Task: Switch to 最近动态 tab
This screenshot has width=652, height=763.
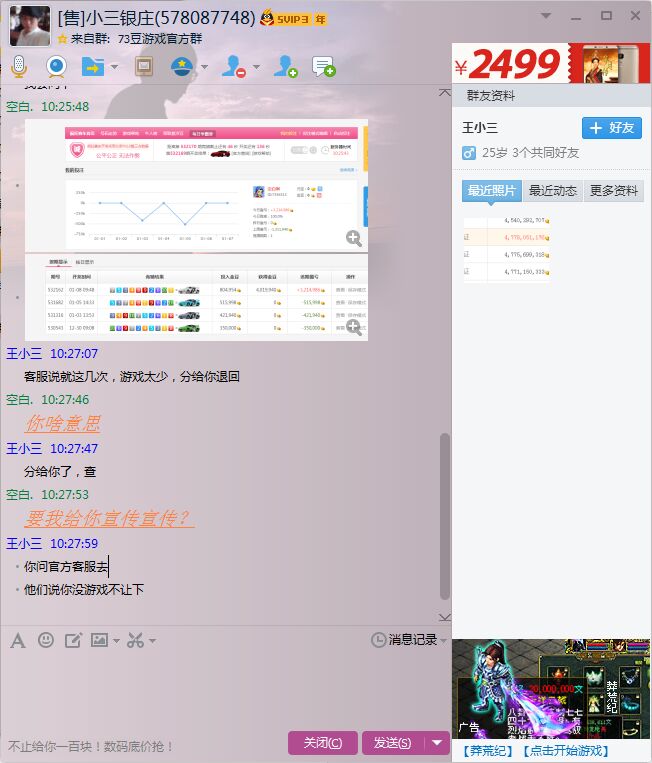Action: coord(553,190)
